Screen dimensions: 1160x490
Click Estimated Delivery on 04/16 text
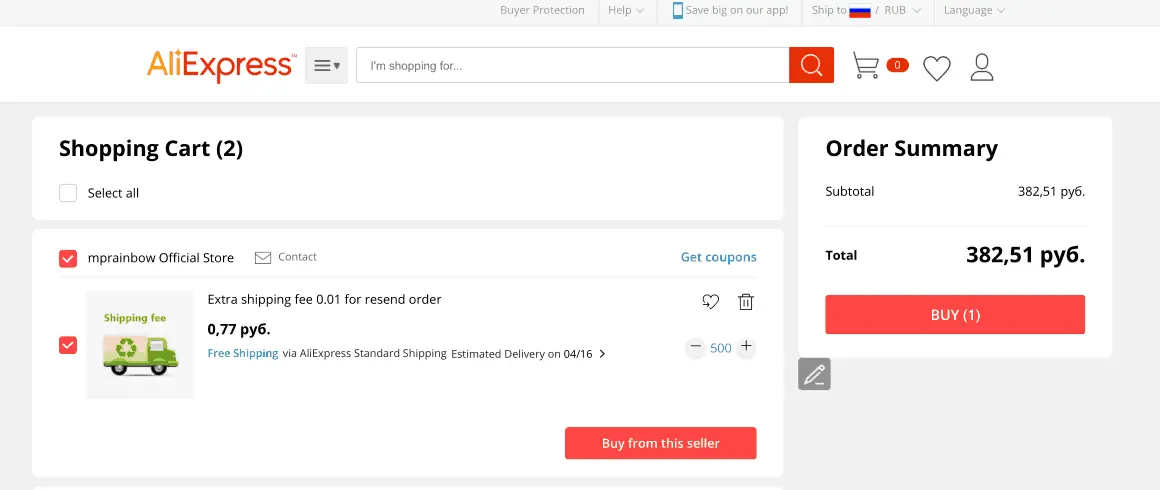522,354
